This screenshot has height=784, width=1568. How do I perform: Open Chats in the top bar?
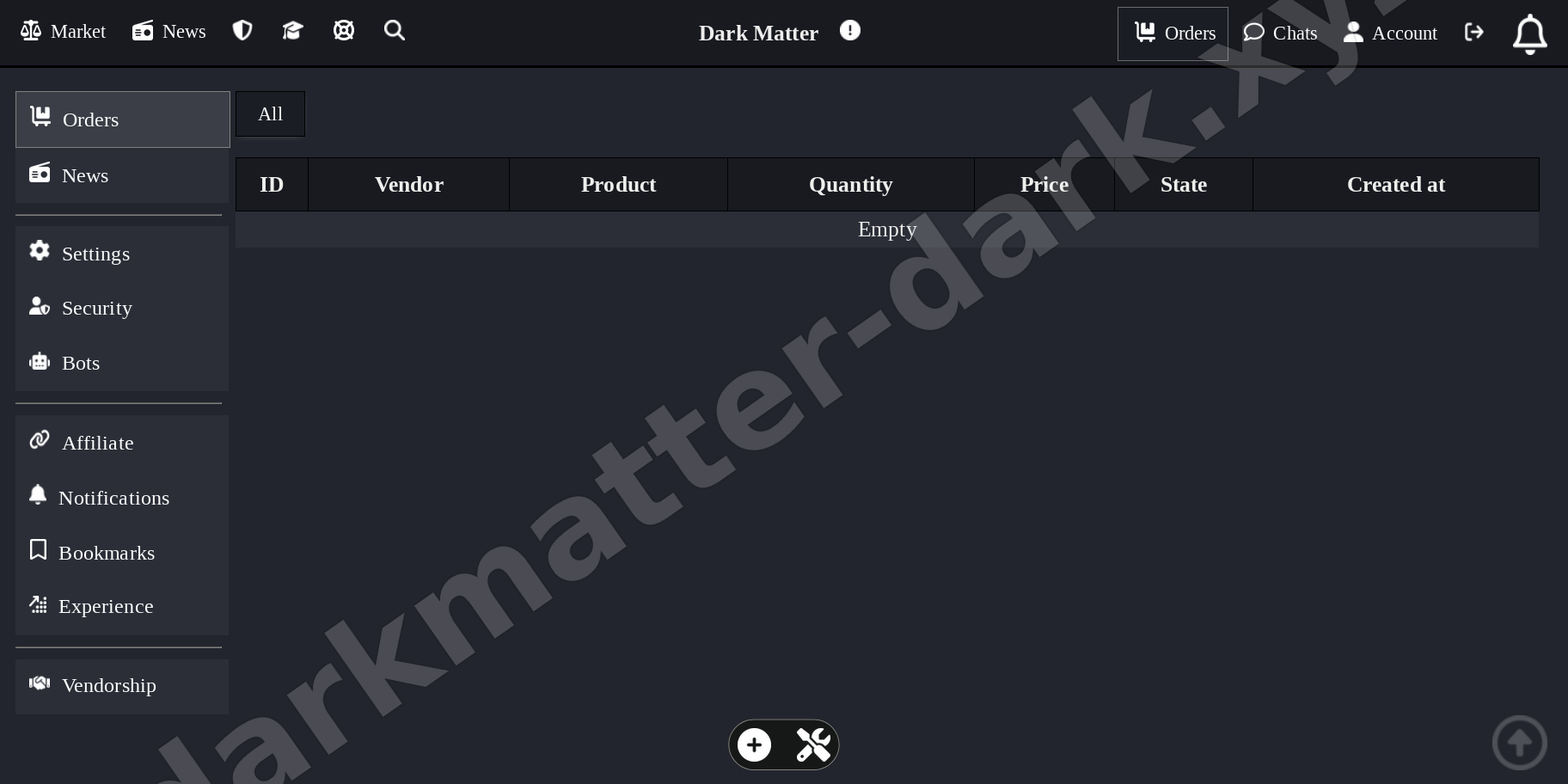[x=1280, y=33]
